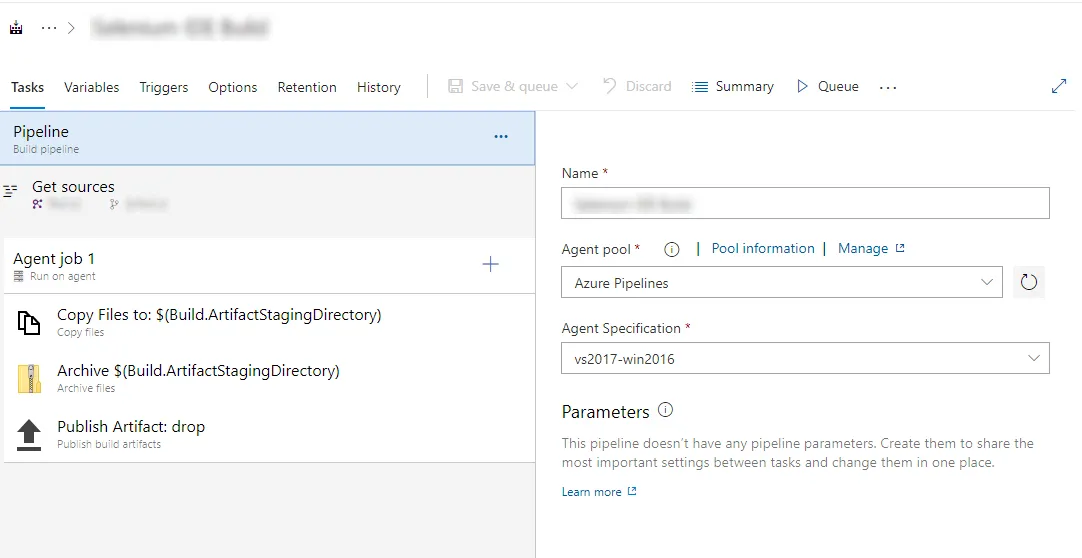
Task: Click the Agent pool info icon
Action: pos(672,249)
